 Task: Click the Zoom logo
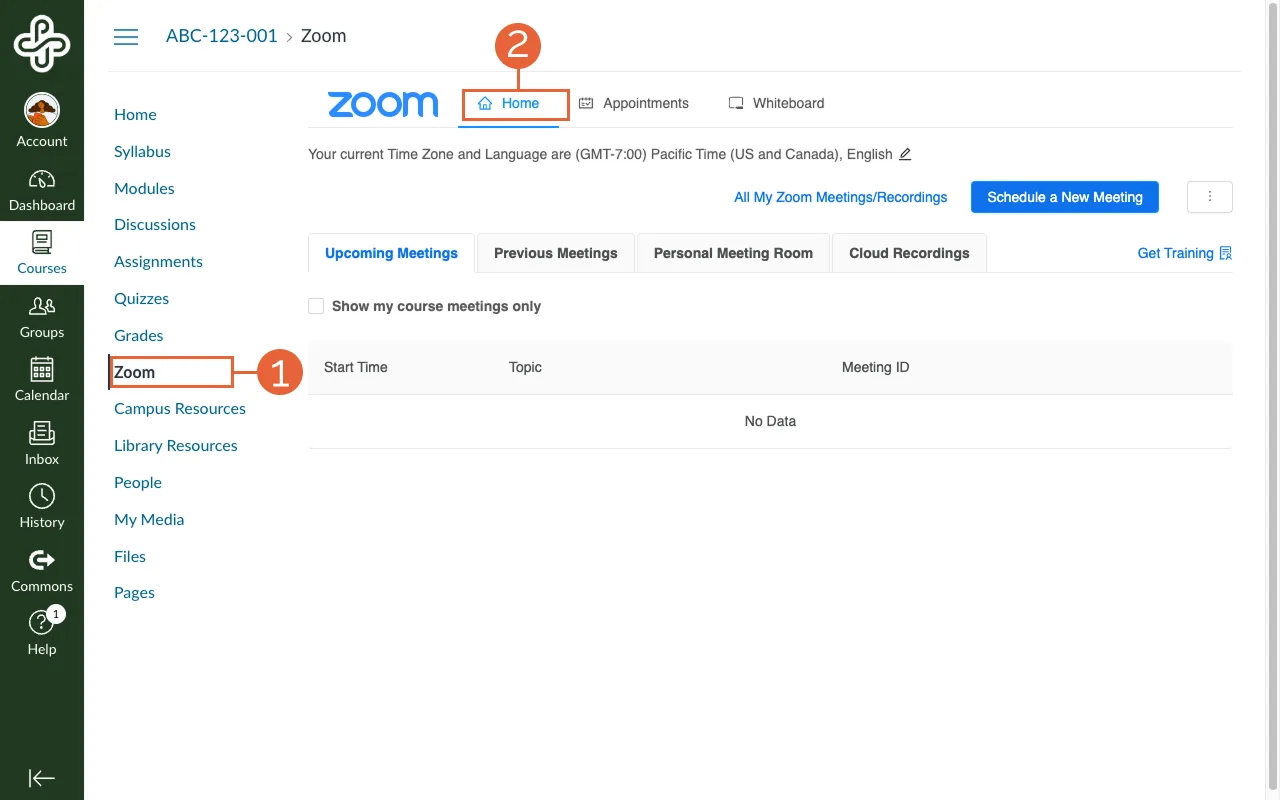[x=383, y=104]
